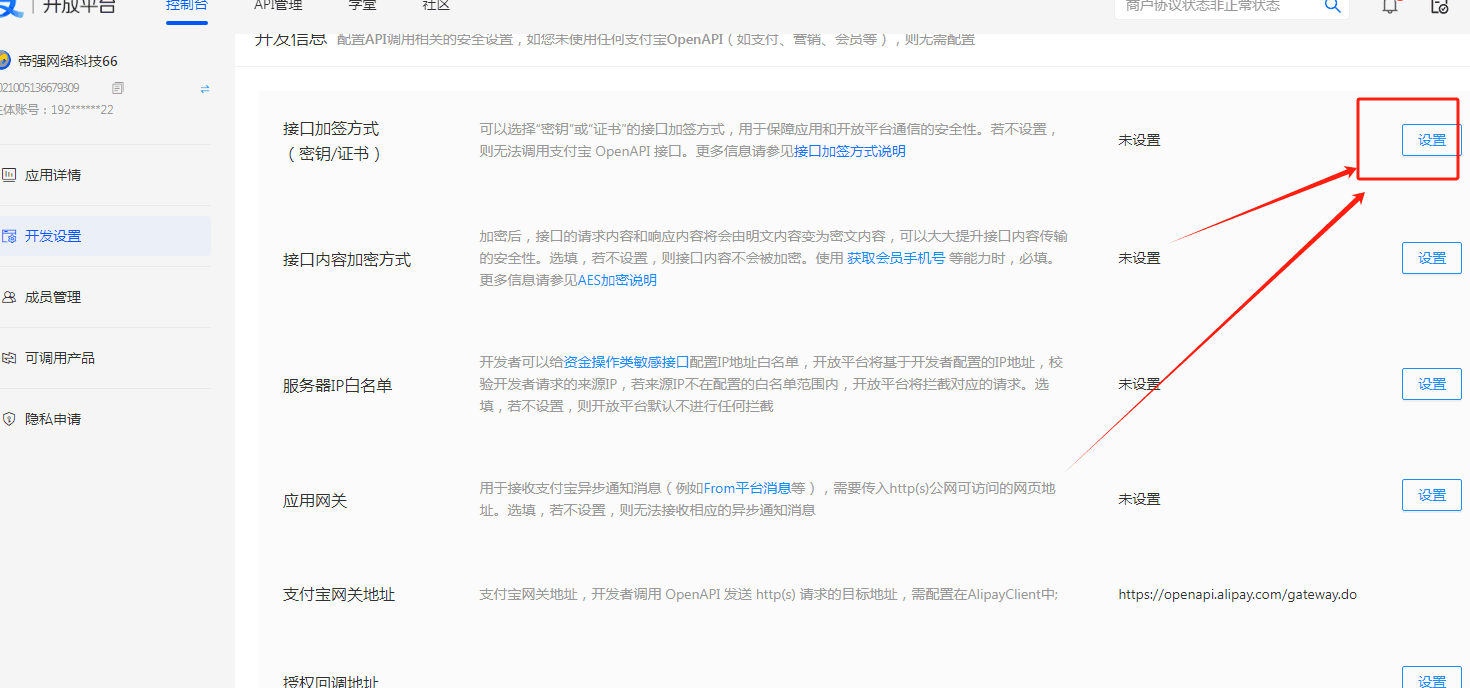
Task: Click the 隐私申请 shield icon
Action: pyautogui.click(x=9, y=419)
